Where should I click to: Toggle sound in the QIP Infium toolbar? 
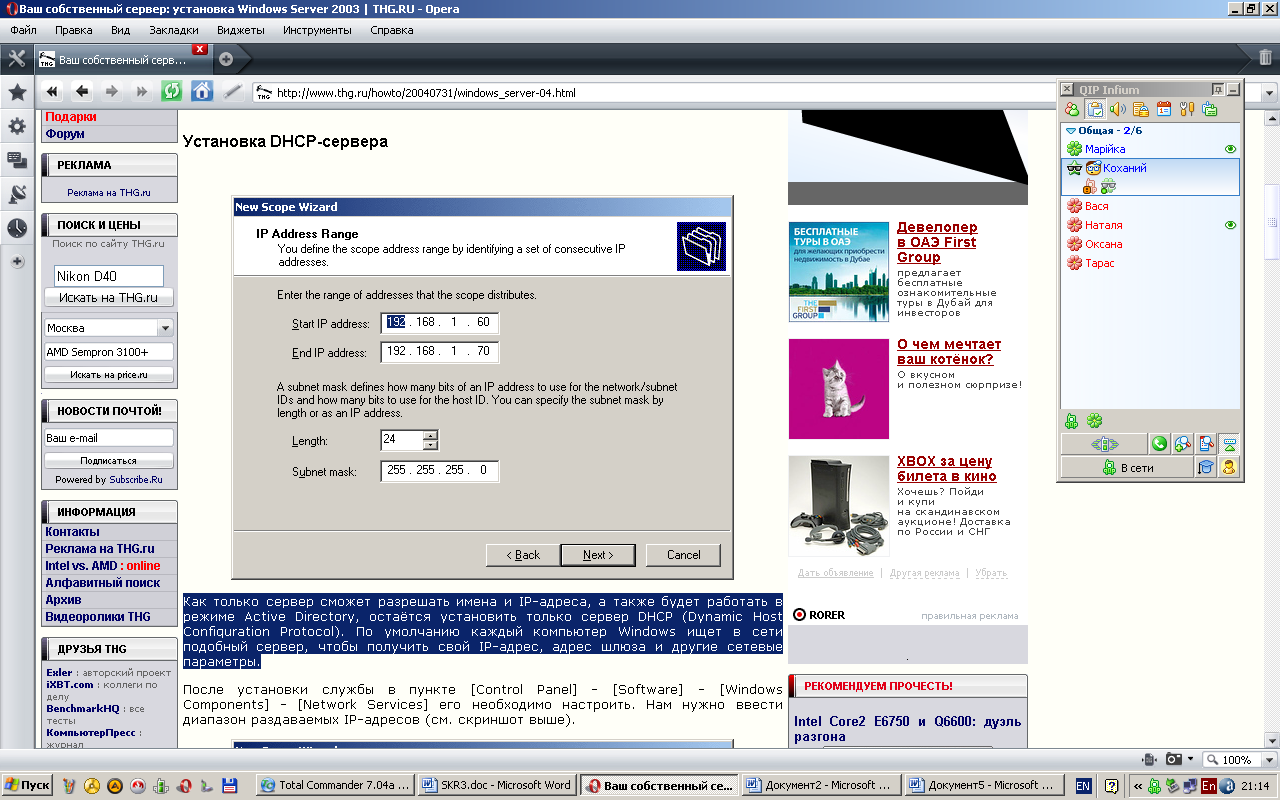point(1118,109)
